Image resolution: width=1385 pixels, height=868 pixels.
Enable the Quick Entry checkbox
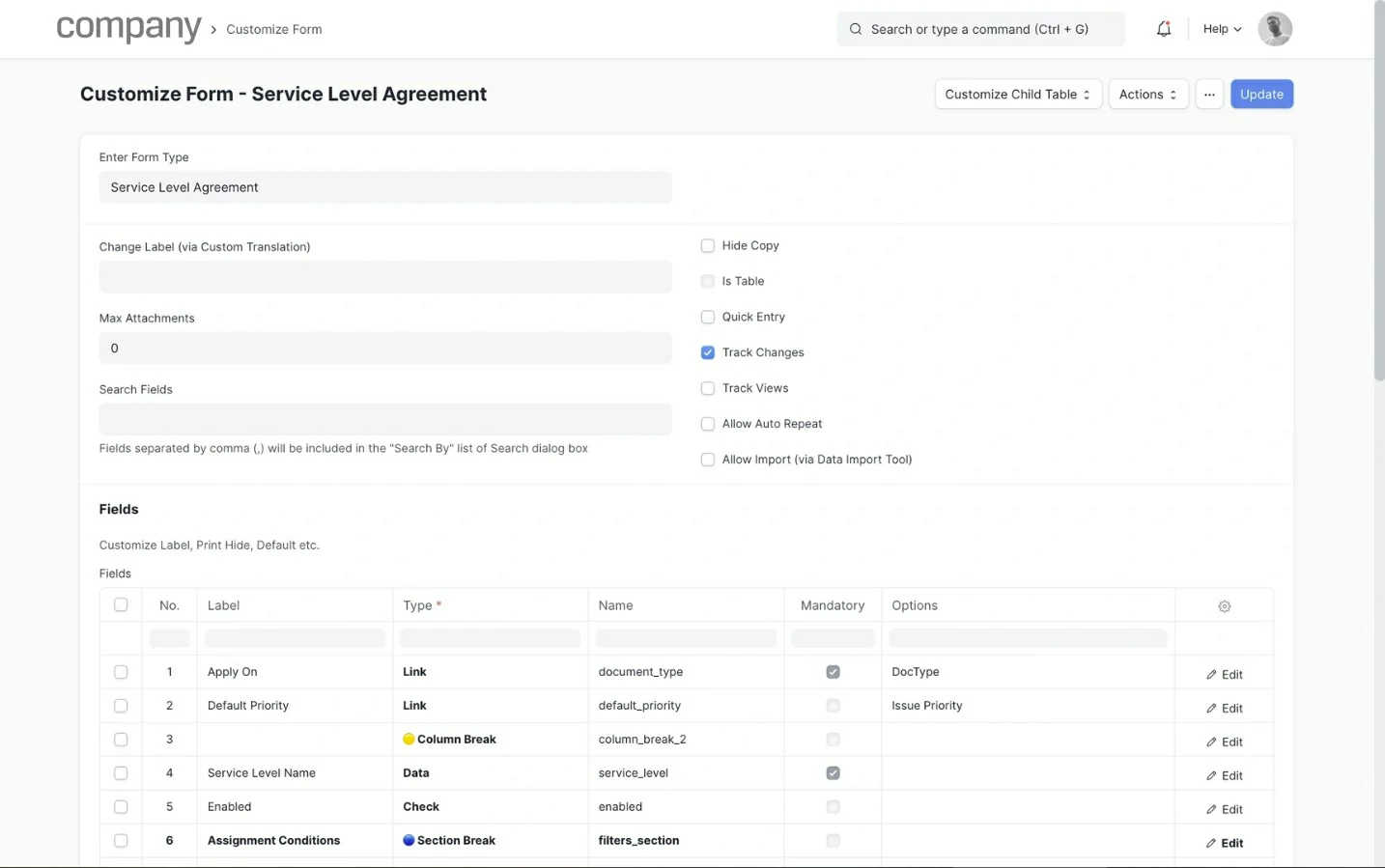pos(708,317)
